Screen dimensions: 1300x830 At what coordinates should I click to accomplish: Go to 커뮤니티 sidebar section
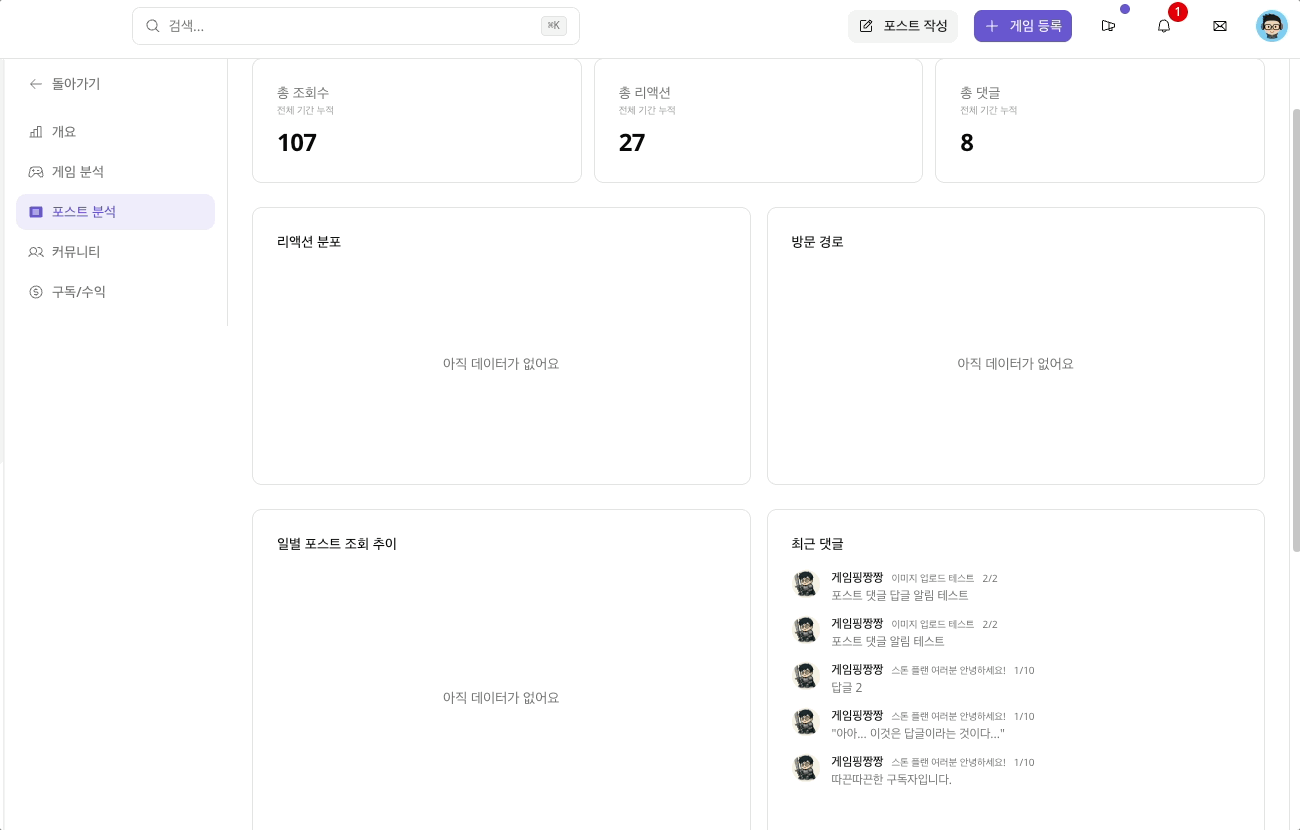coord(76,252)
